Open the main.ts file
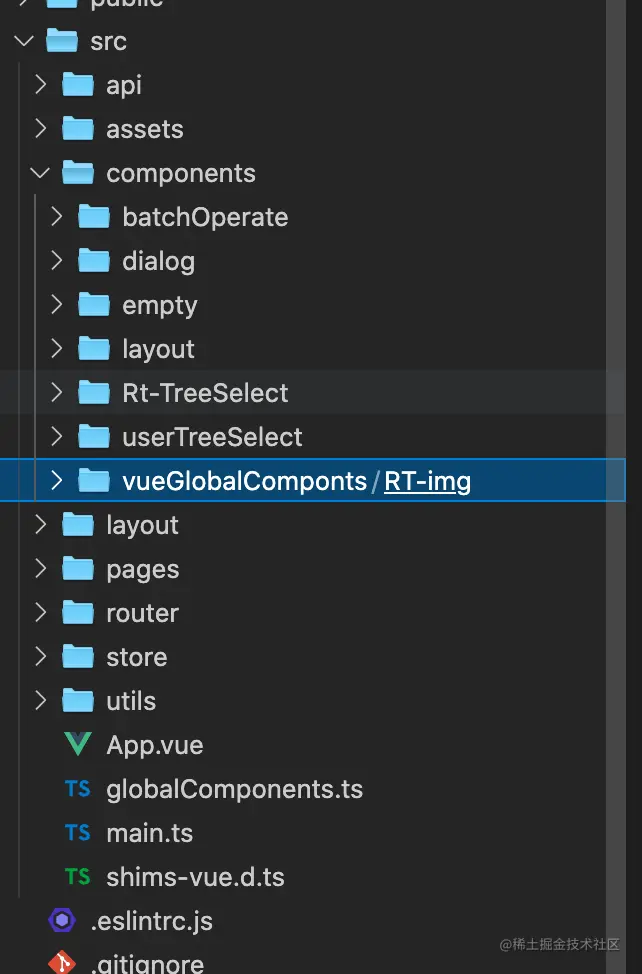642x974 pixels. pyautogui.click(x=149, y=833)
